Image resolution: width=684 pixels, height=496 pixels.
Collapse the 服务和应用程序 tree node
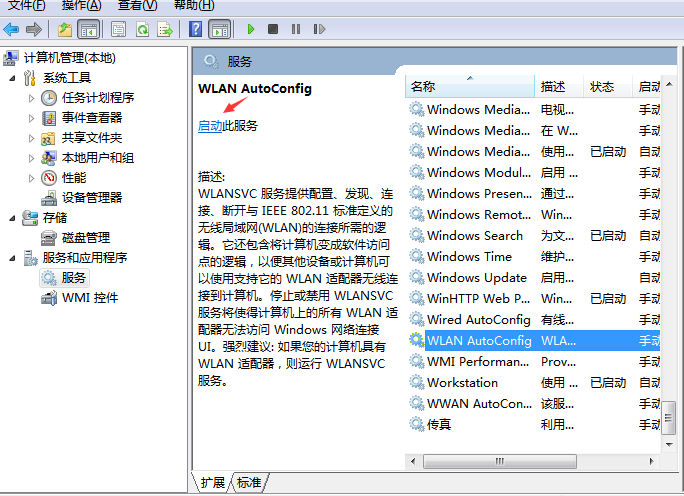tap(12, 258)
